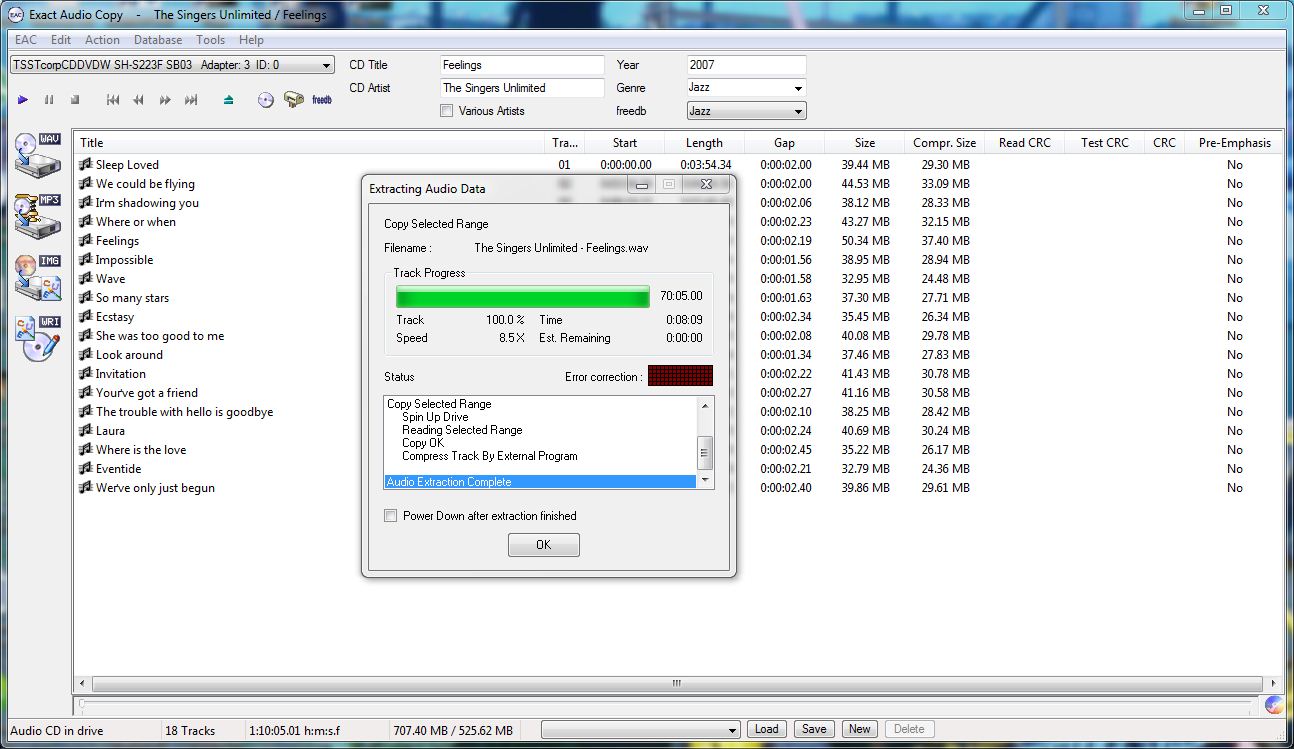Click the Stop playback icon
The image size is (1294, 749).
point(75,100)
